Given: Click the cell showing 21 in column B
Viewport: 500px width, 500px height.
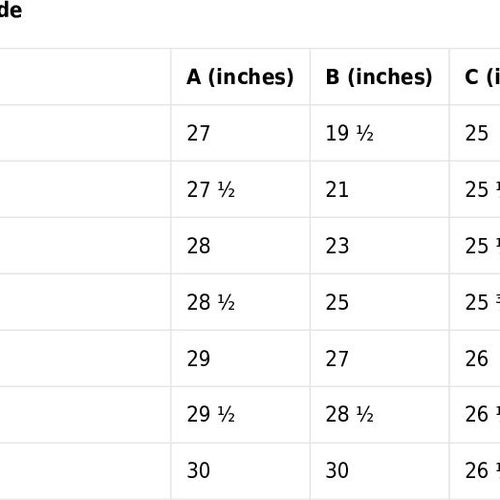Looking at the screenshot, I should tap(380, 189).
